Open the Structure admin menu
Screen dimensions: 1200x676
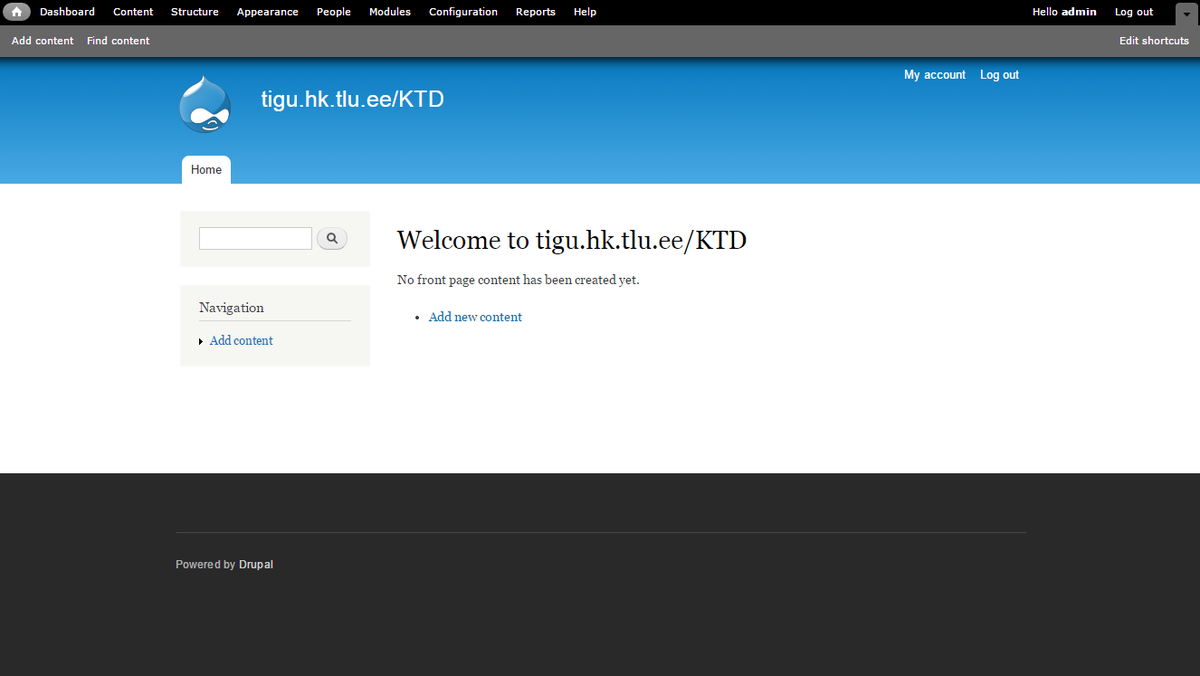194,11
